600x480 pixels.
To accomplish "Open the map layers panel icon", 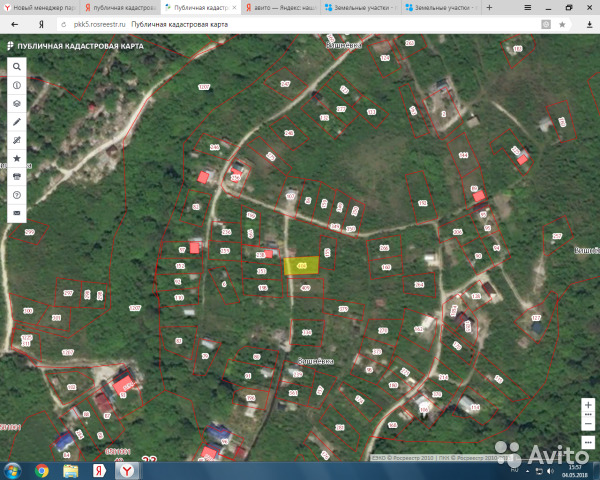I will click(17, 103).
